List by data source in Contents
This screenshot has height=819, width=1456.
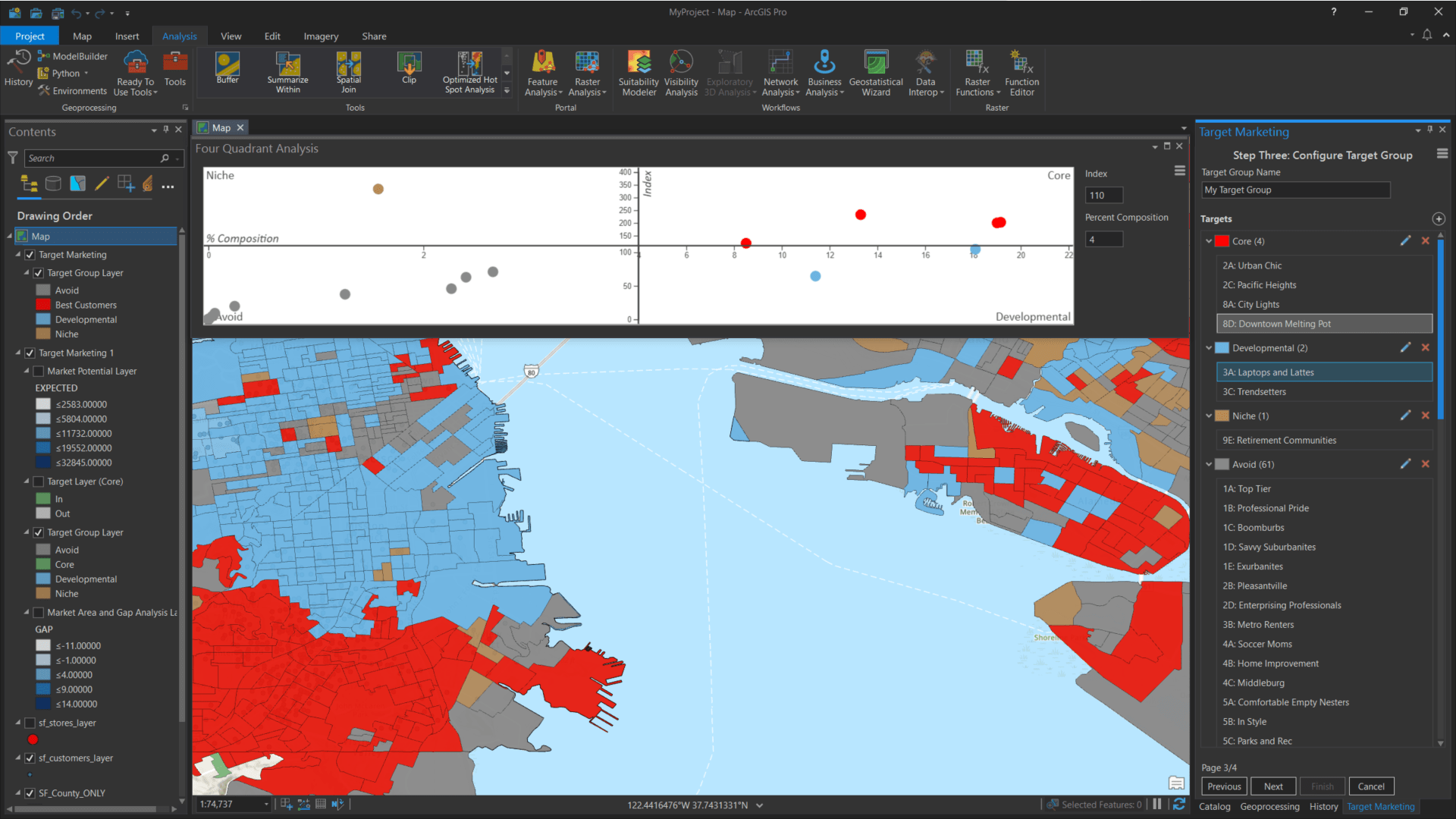[x=53, y=184]
